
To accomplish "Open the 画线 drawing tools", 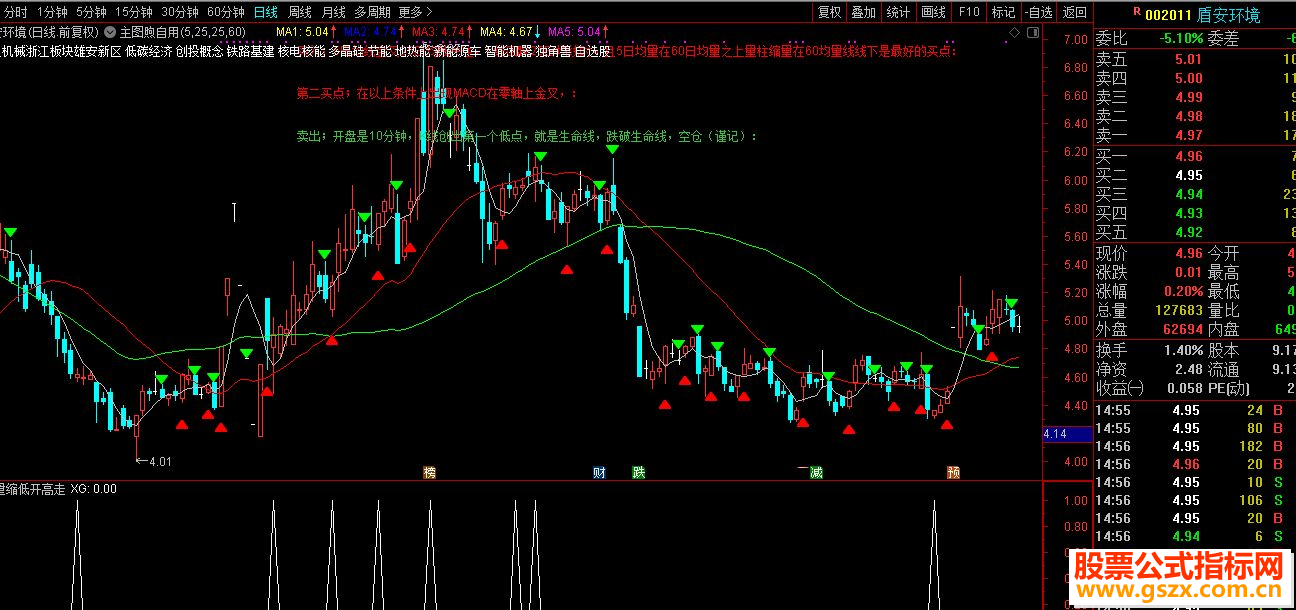I will [933, 12].
